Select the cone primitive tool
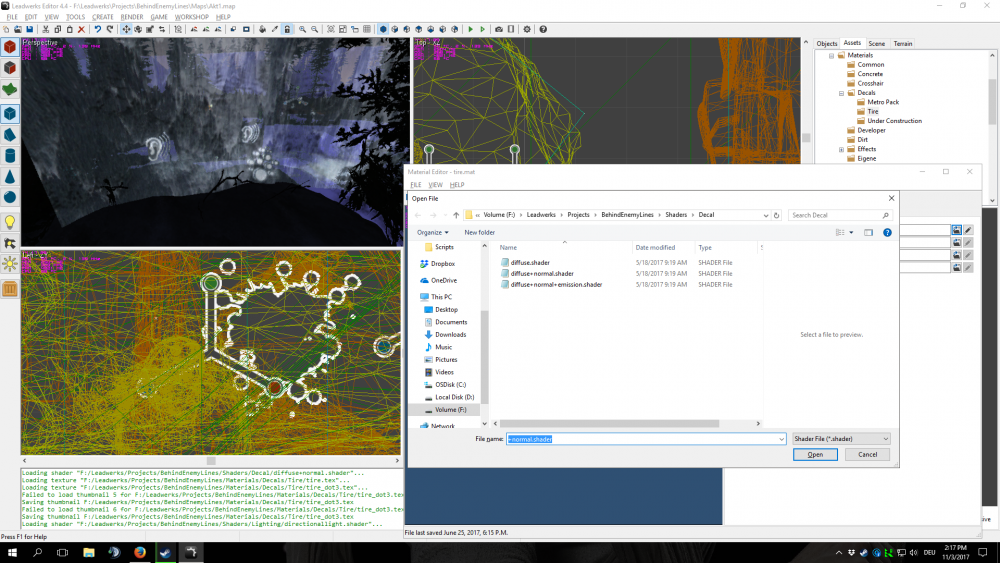The height and width of the screenshot is (563, 1000). pyautogui.click(x=10, y=177)
